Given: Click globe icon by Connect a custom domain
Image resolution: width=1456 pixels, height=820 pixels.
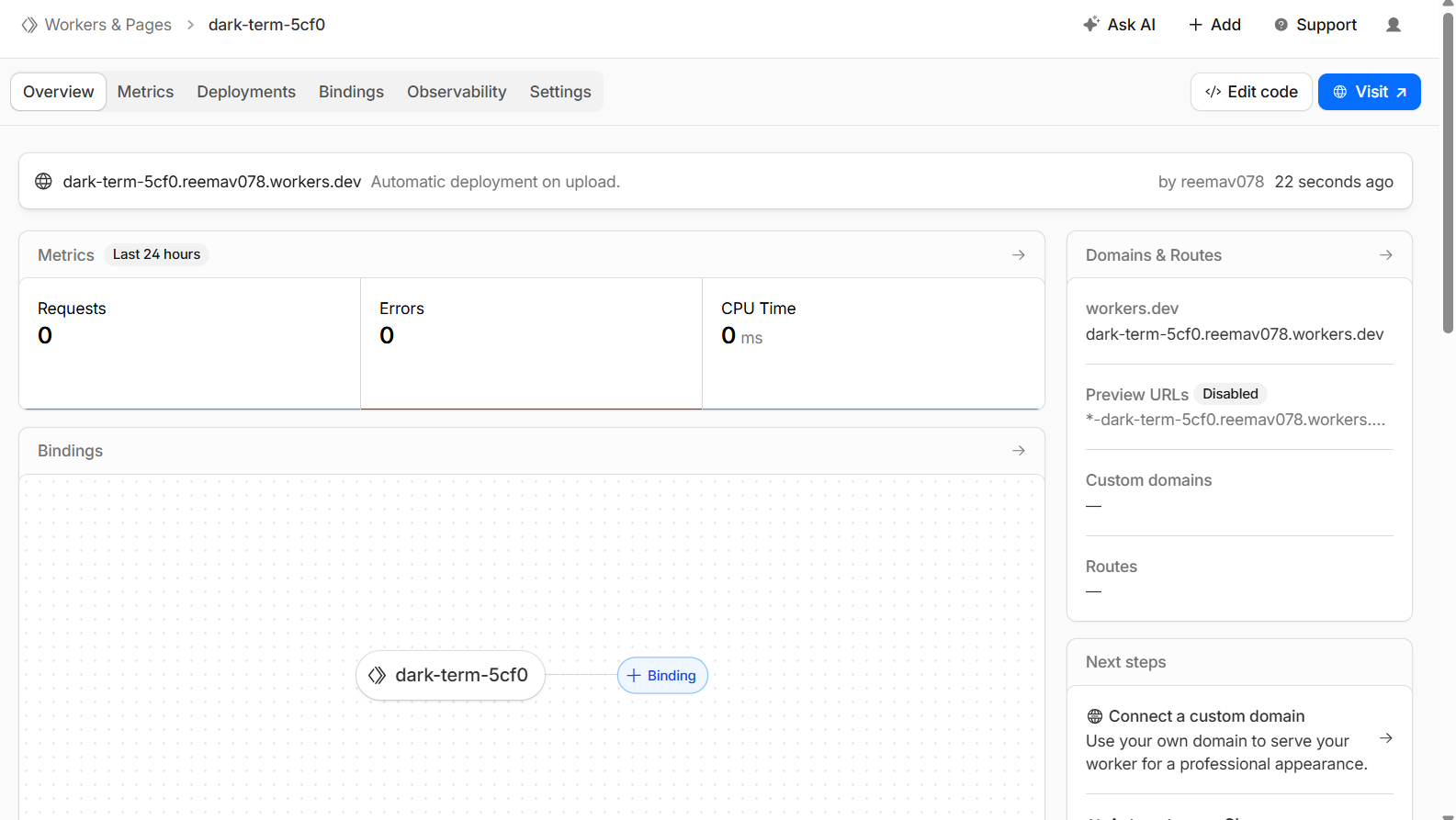Looking at the screenshot, I should [1095, 716].
